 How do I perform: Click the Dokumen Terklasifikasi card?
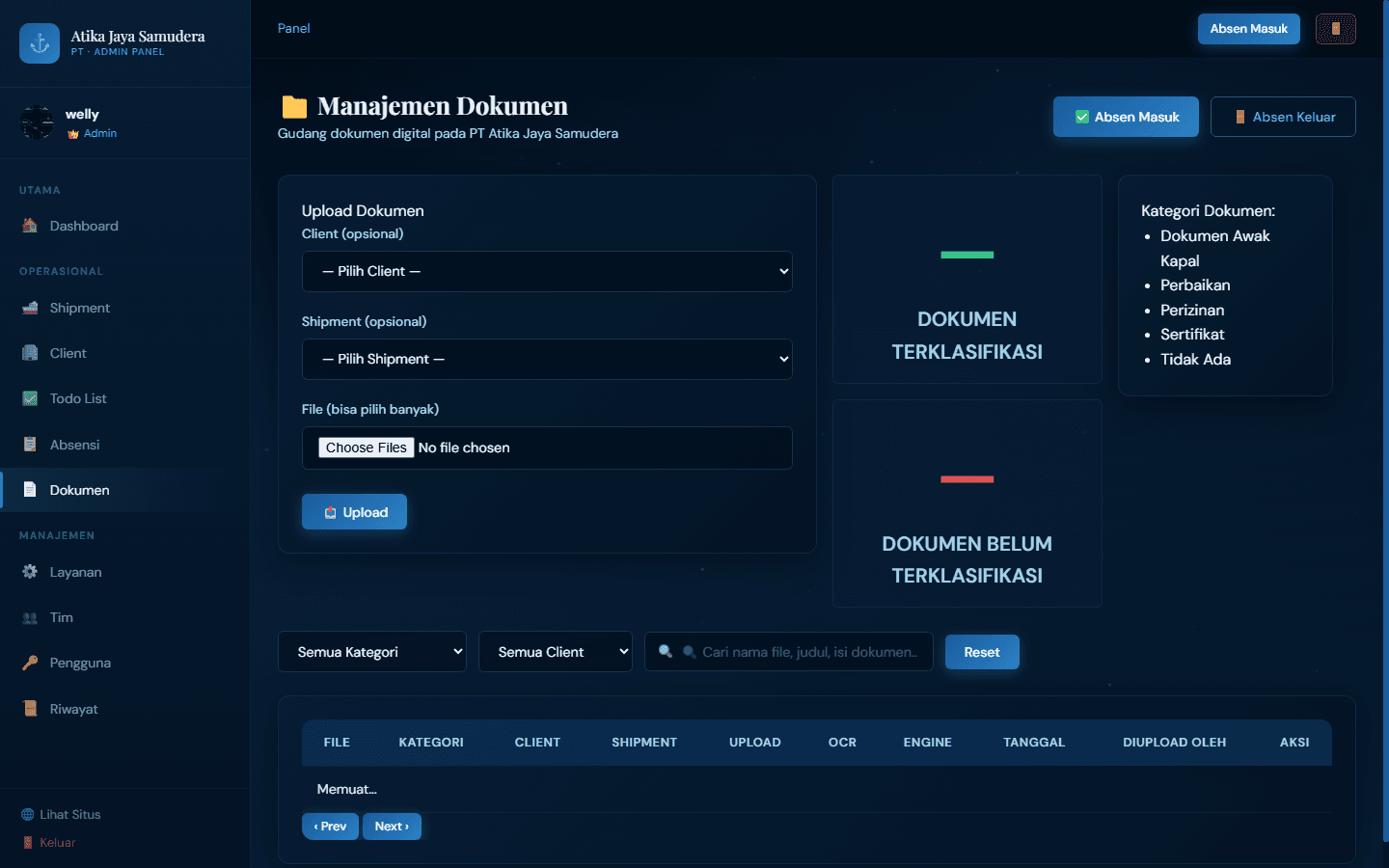[x=967, y=280]
